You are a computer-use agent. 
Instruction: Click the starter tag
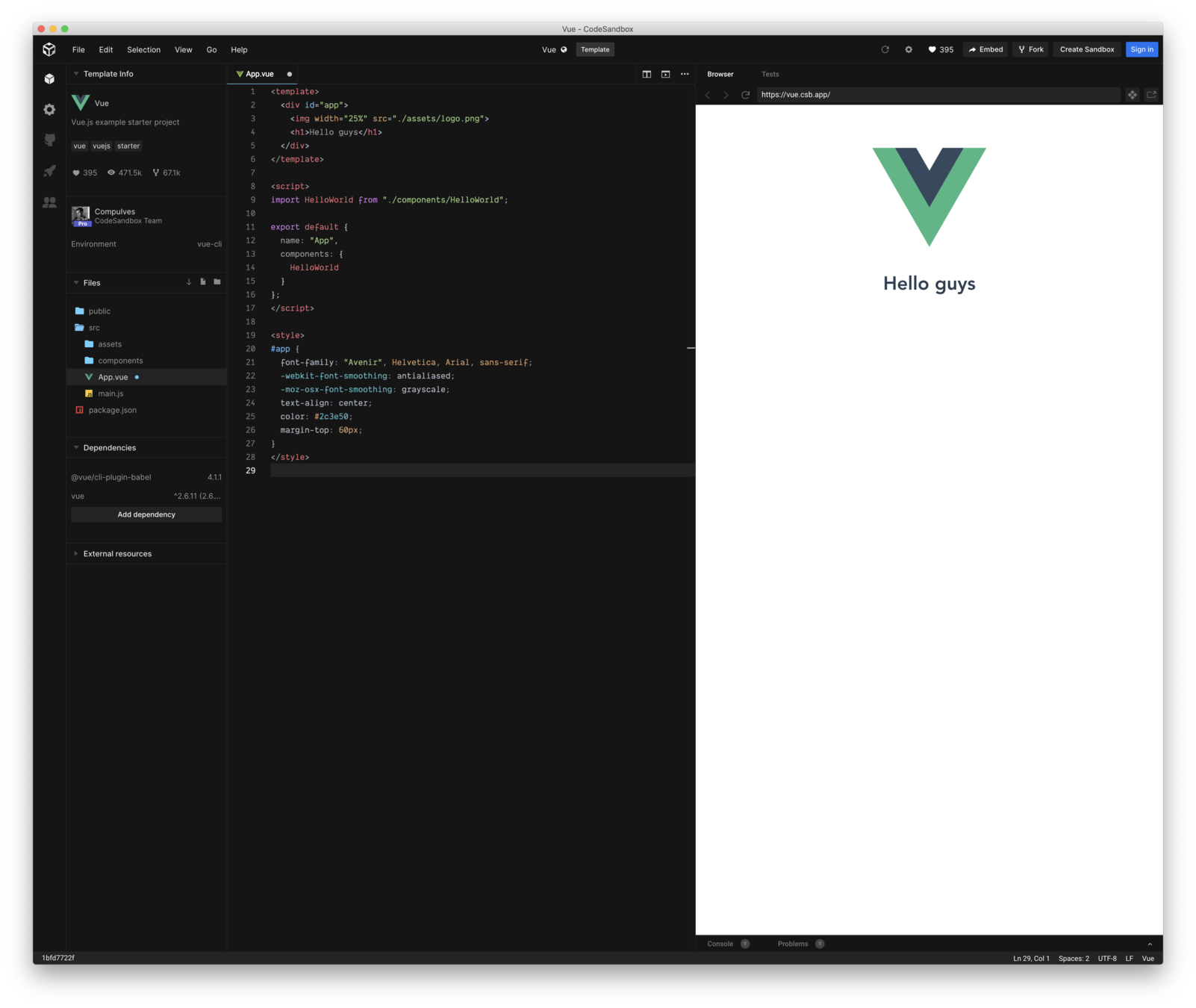tap(128, 146)
